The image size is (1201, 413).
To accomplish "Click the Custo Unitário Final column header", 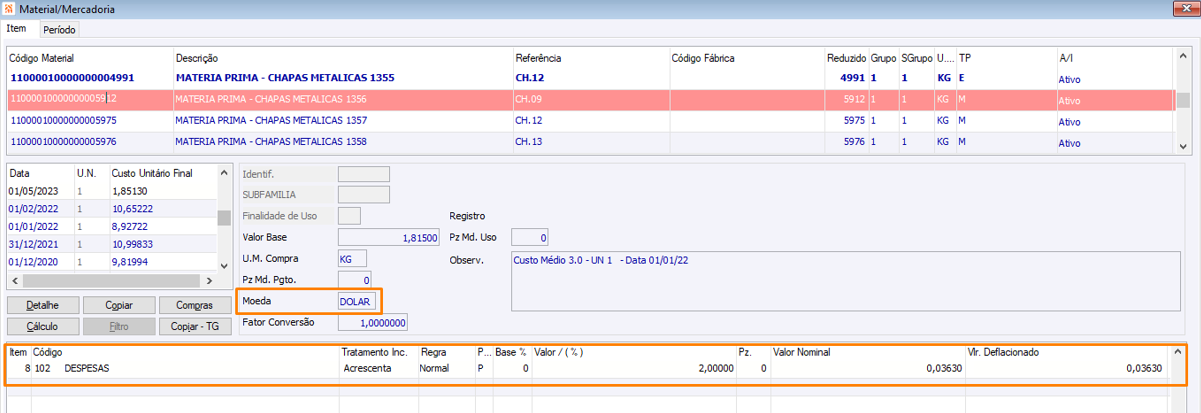I will coord(152,172).
